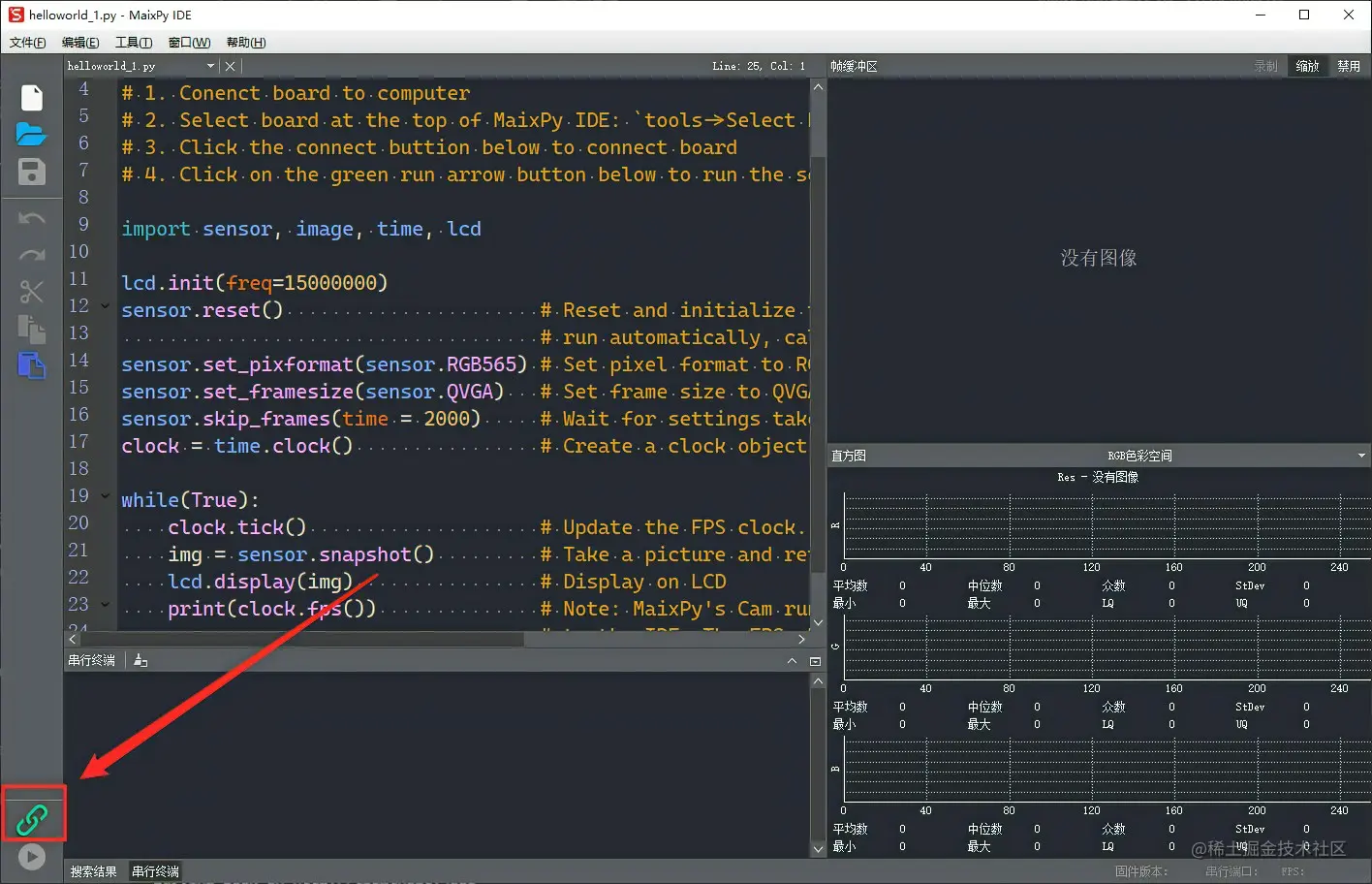Screen dimensions: 1372x884
Task: Click the sensor.skip_frames code line
Action: coord(301,419)
